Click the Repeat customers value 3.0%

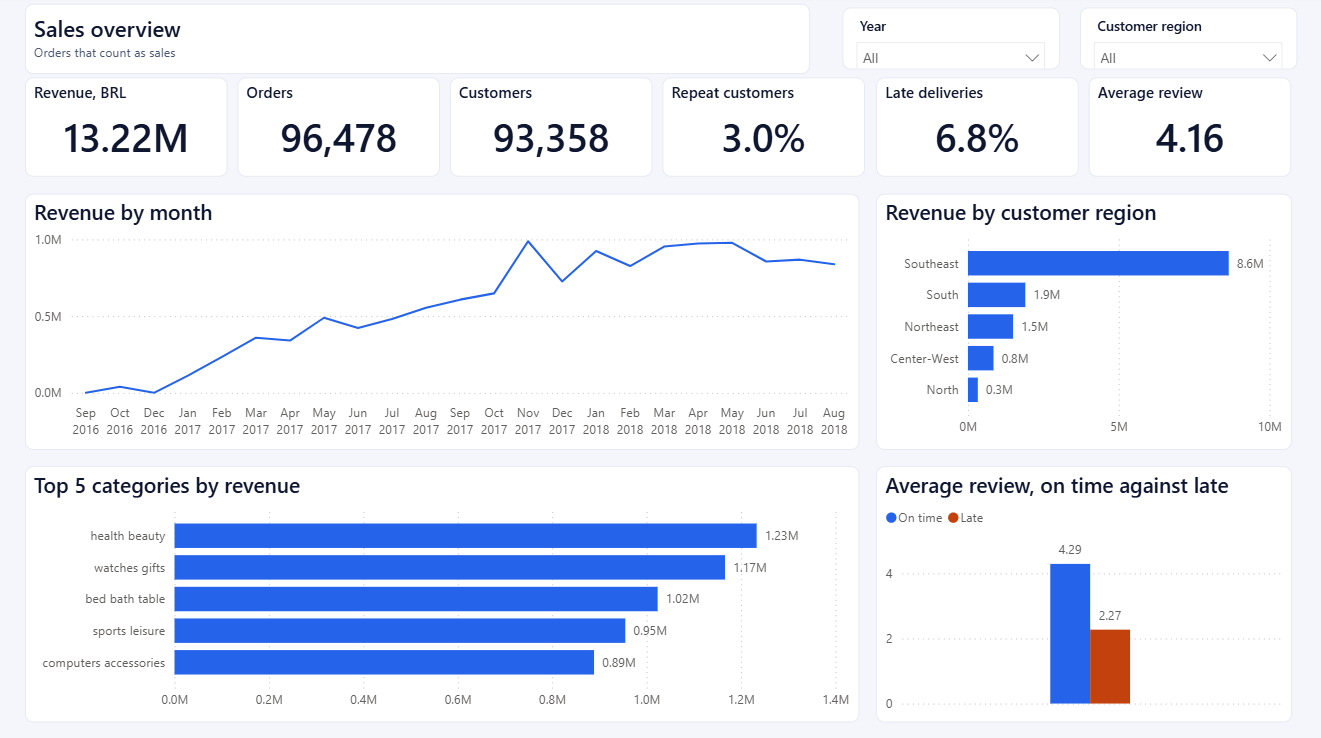tap(763, 138)
